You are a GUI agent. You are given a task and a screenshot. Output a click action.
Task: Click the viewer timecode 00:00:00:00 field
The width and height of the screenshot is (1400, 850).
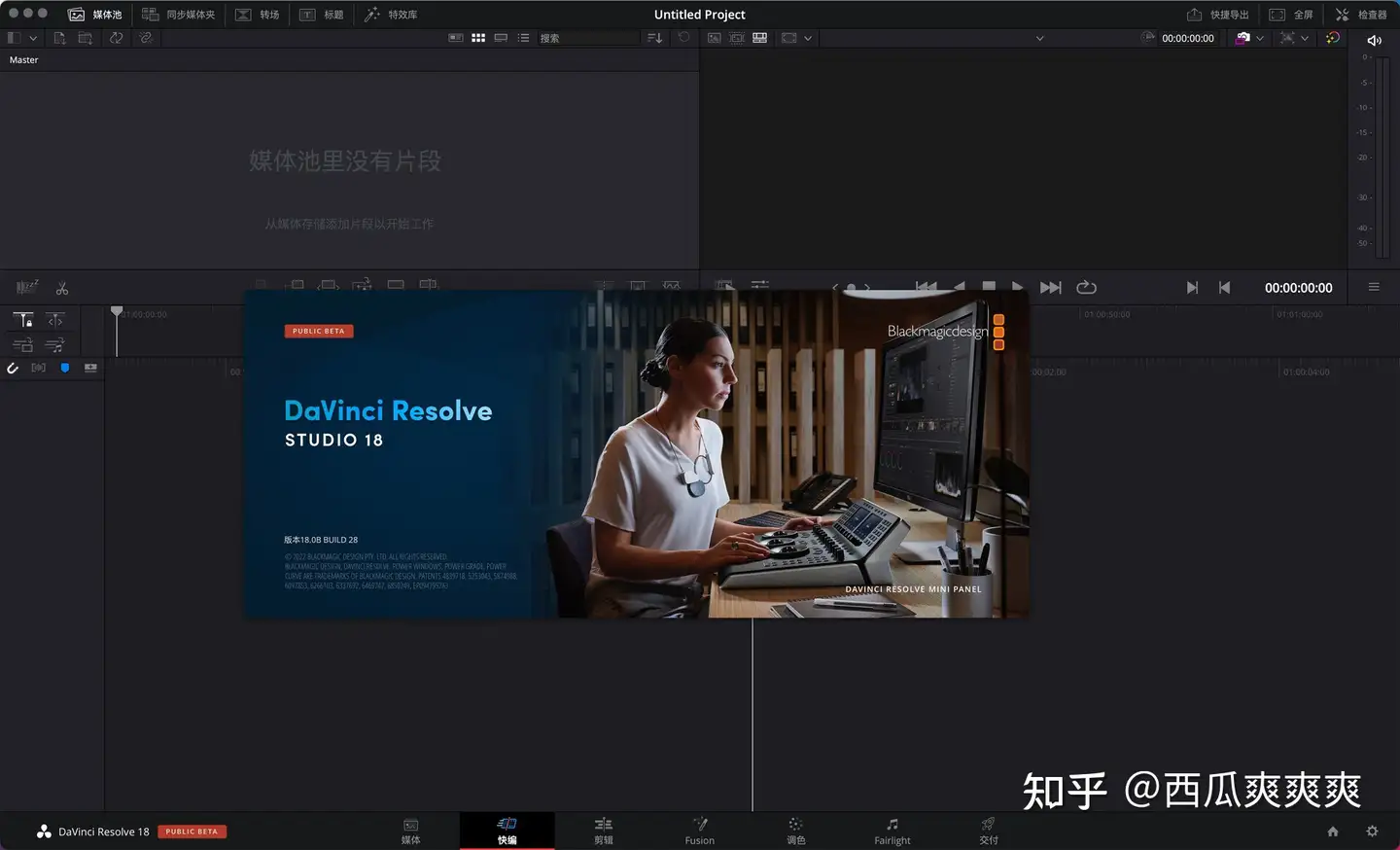(x=1188, y=38)
